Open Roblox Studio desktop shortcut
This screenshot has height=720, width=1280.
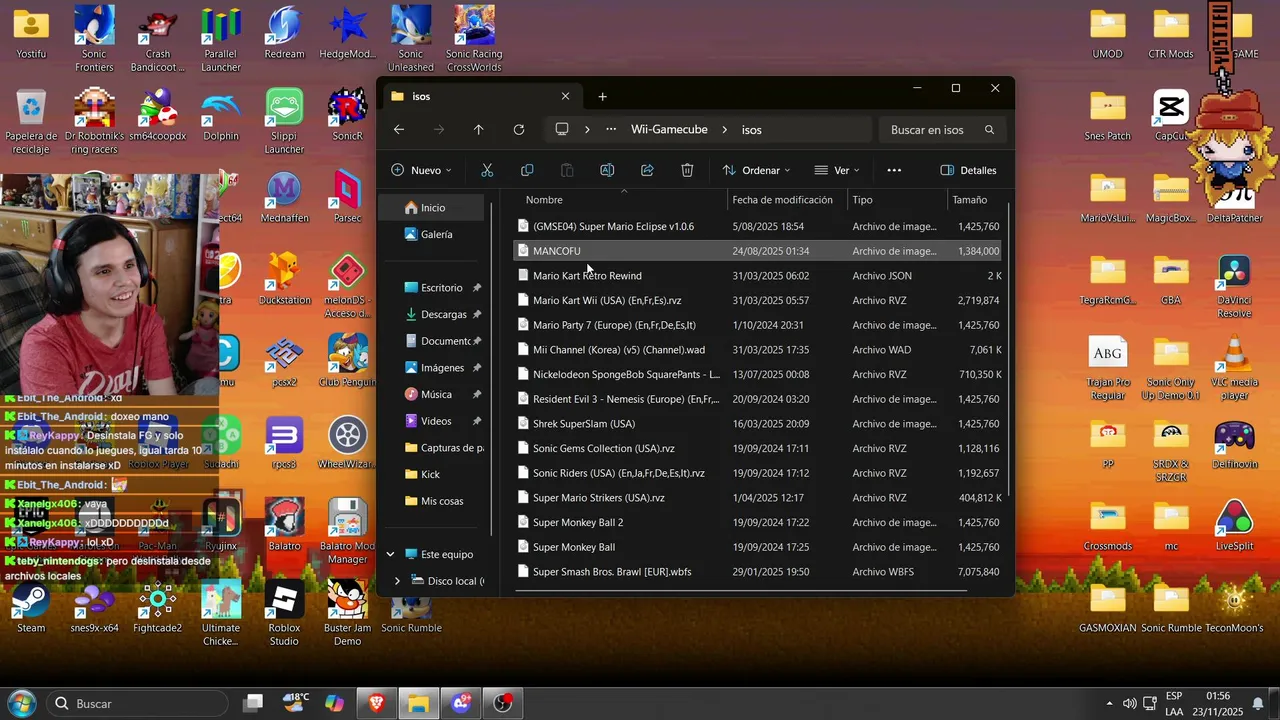point(284,614)
